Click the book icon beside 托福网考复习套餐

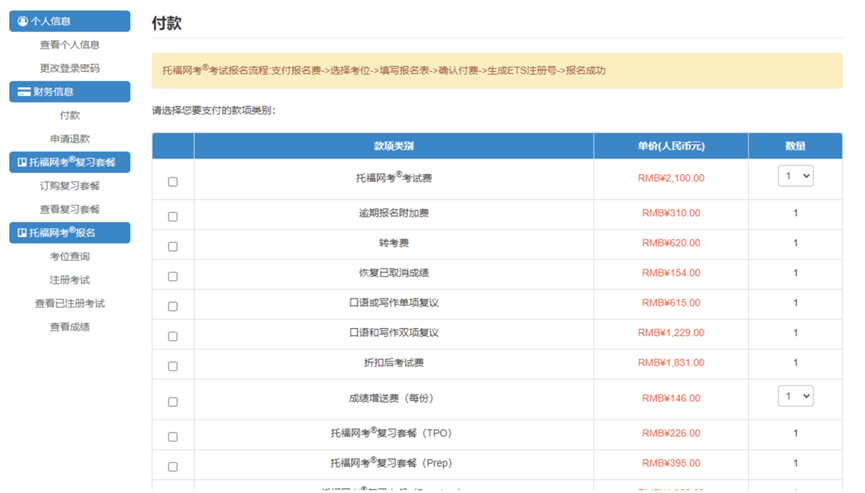pos(22,162)
